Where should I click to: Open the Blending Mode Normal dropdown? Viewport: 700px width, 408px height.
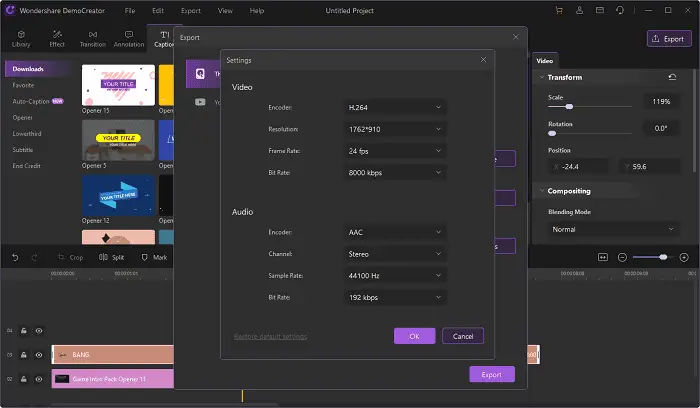613,229
